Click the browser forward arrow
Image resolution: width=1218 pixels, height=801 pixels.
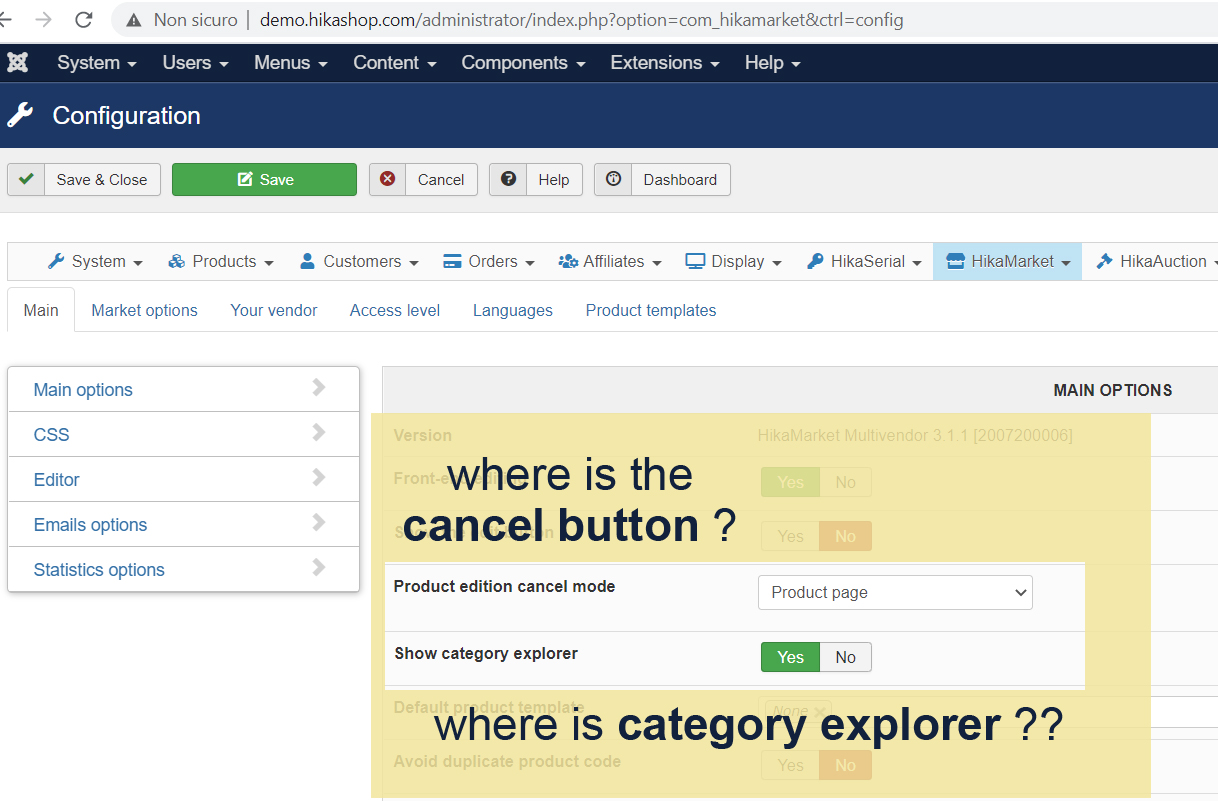point(43,19)
